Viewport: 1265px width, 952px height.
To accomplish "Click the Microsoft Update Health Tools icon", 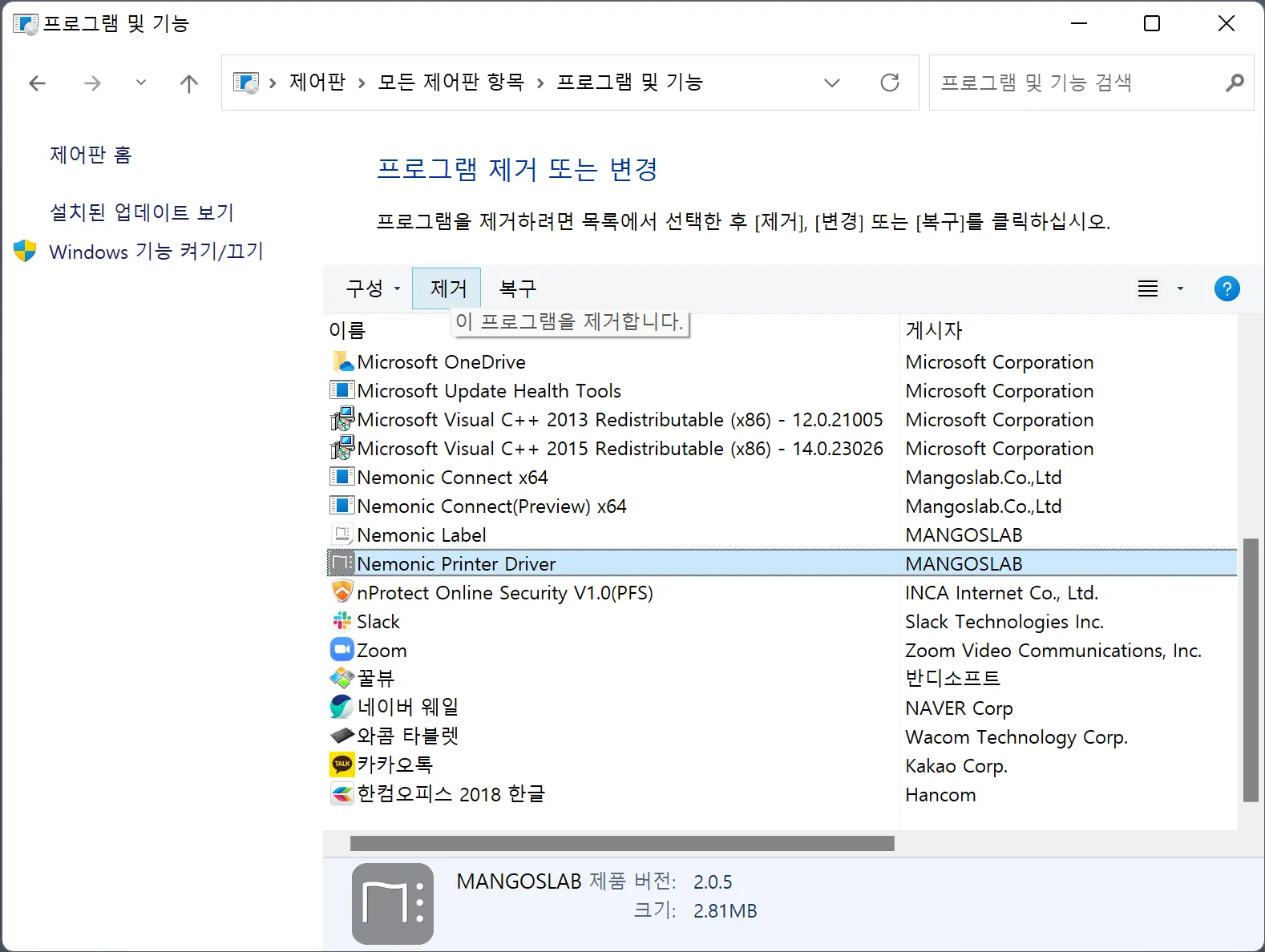I will pos(342,390).
